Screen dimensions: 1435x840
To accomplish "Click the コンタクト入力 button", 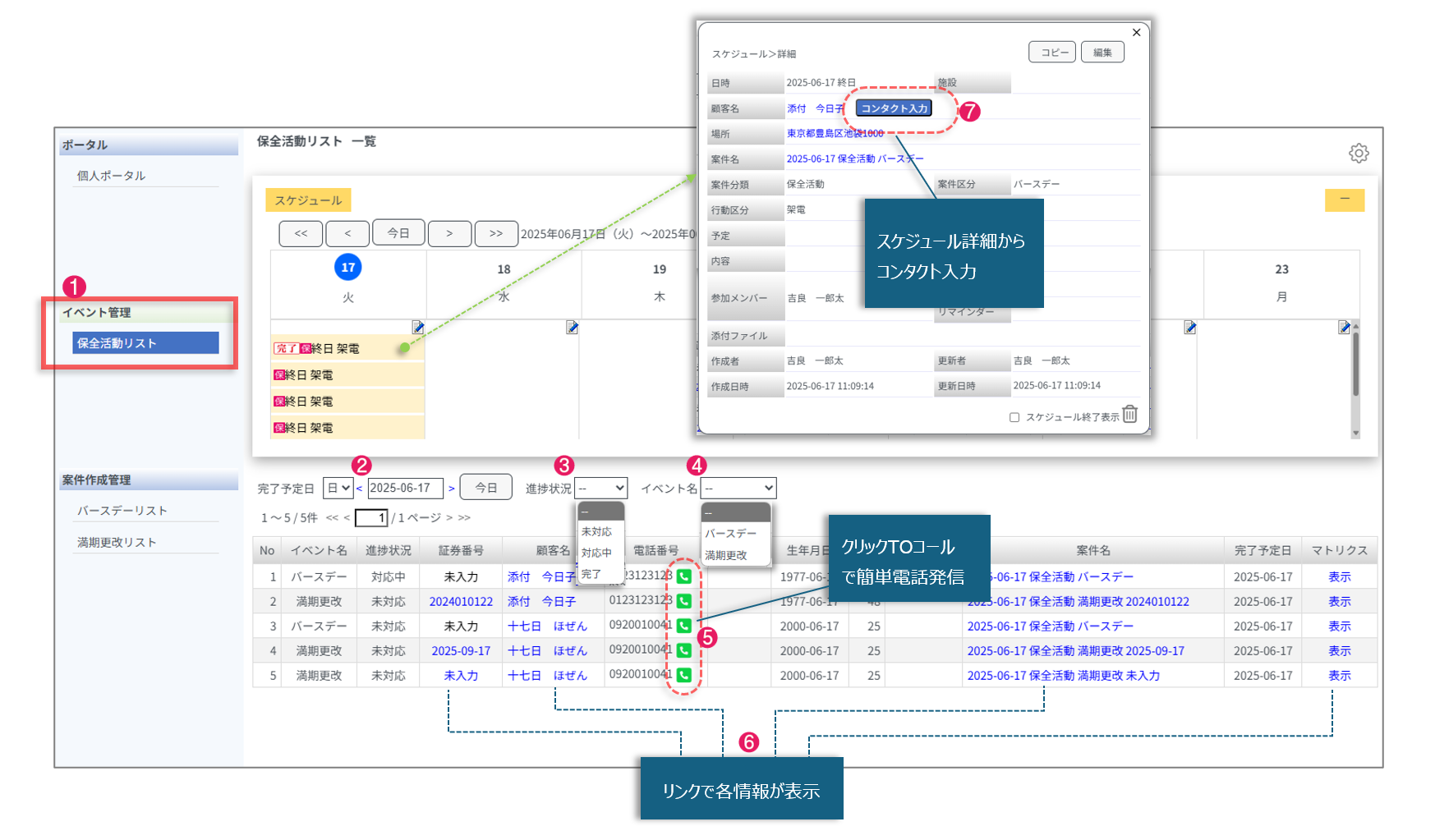I will click(894, 108).
